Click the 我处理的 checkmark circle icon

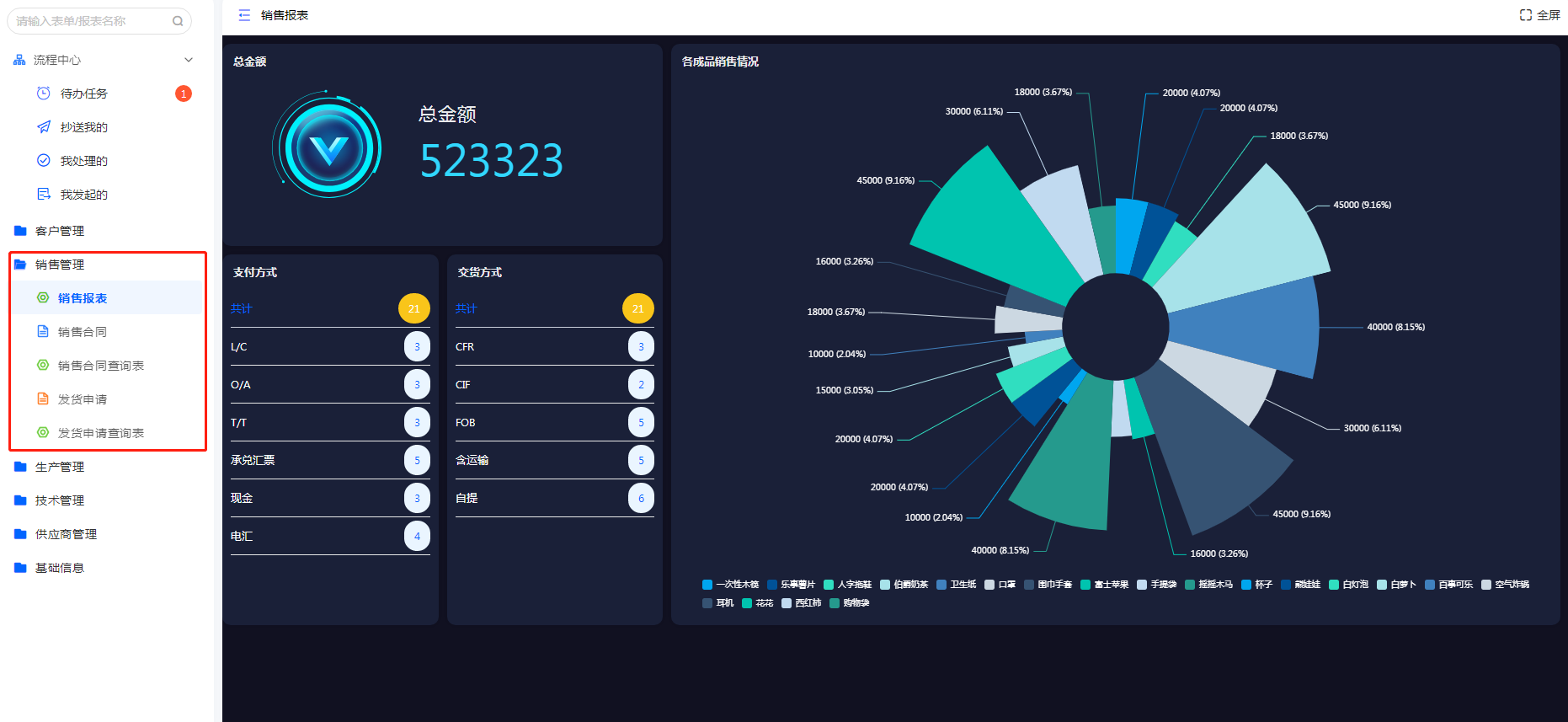(x=44, y=161)
